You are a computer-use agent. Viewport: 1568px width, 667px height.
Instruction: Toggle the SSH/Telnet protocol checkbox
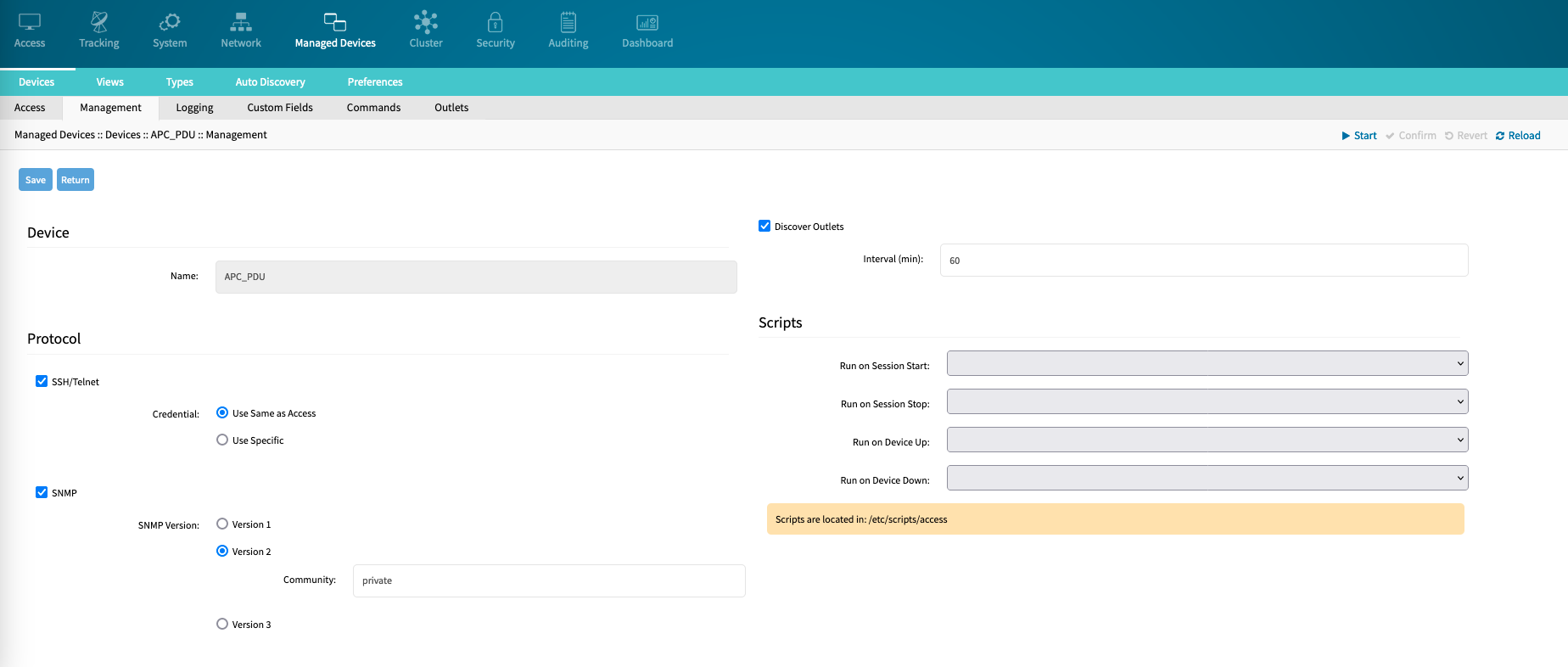(x=42, y=381)
